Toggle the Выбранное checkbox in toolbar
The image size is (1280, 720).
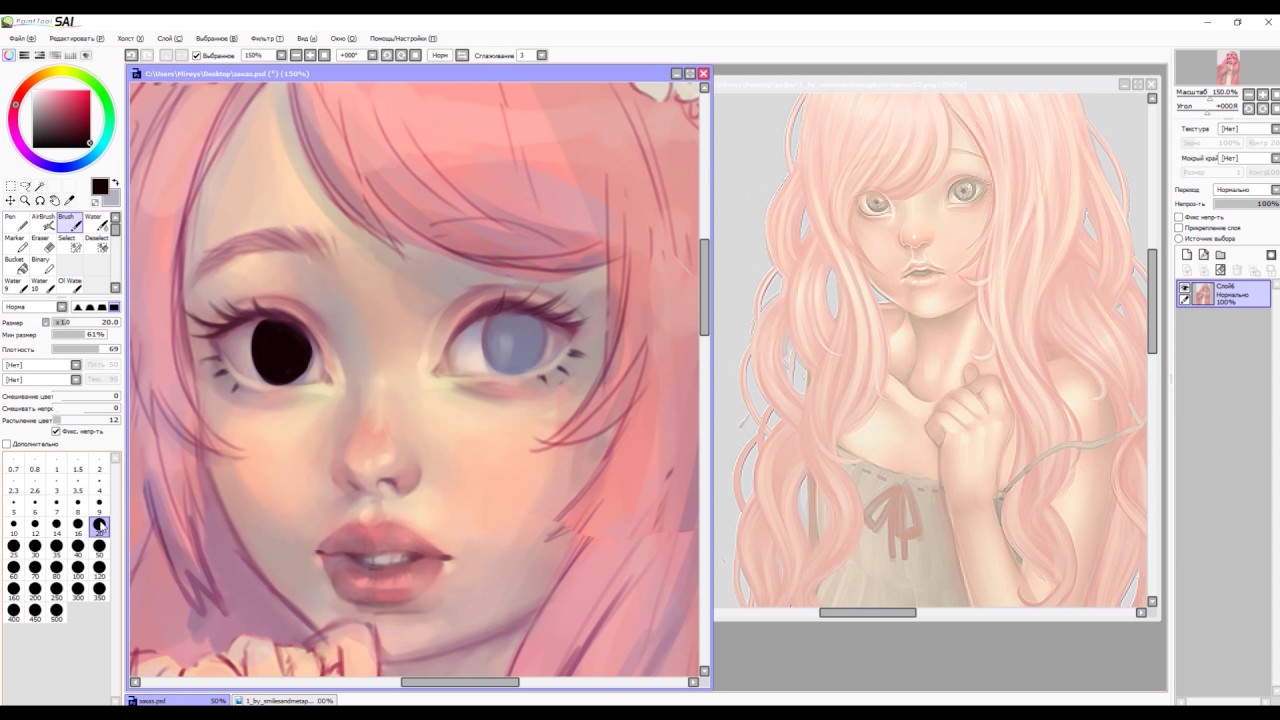pyautogui.click(x=197, y=56)
